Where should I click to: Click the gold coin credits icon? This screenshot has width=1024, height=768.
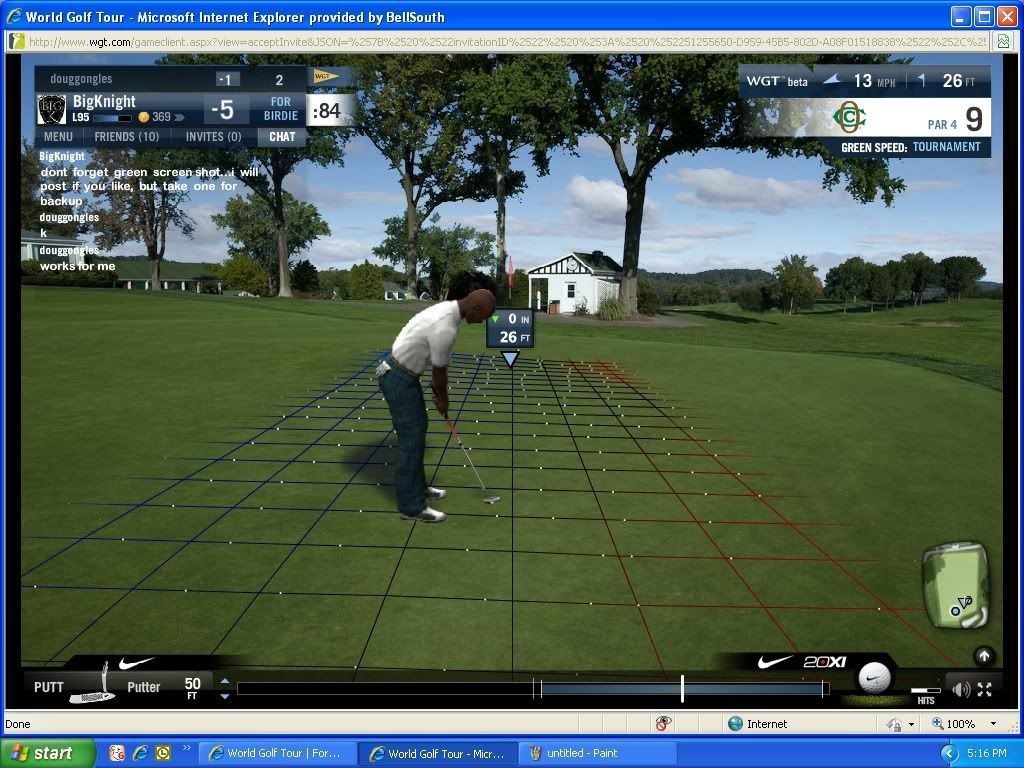144,118
